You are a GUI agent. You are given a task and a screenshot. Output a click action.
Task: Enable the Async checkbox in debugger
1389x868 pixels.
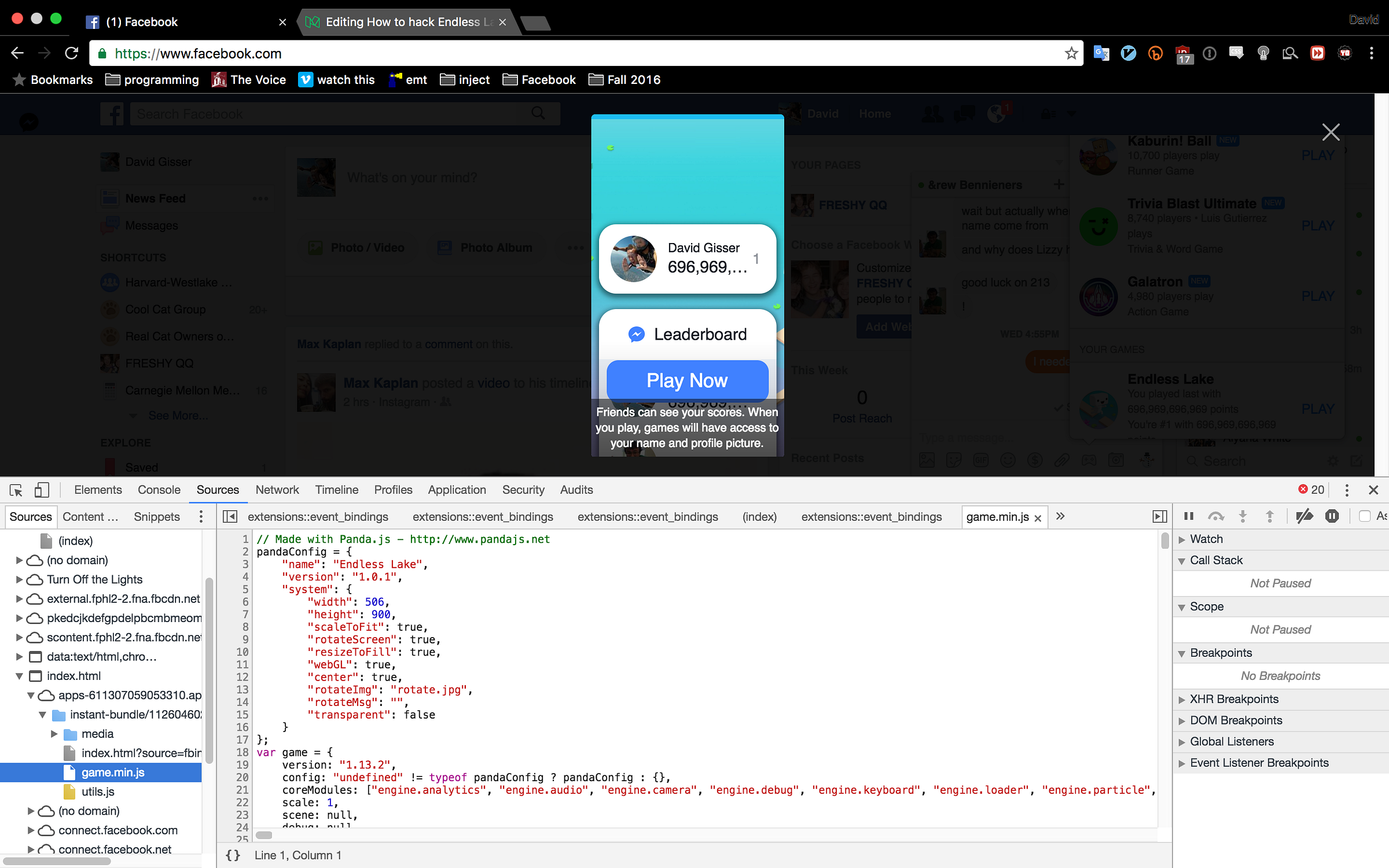pos(1365,516)
